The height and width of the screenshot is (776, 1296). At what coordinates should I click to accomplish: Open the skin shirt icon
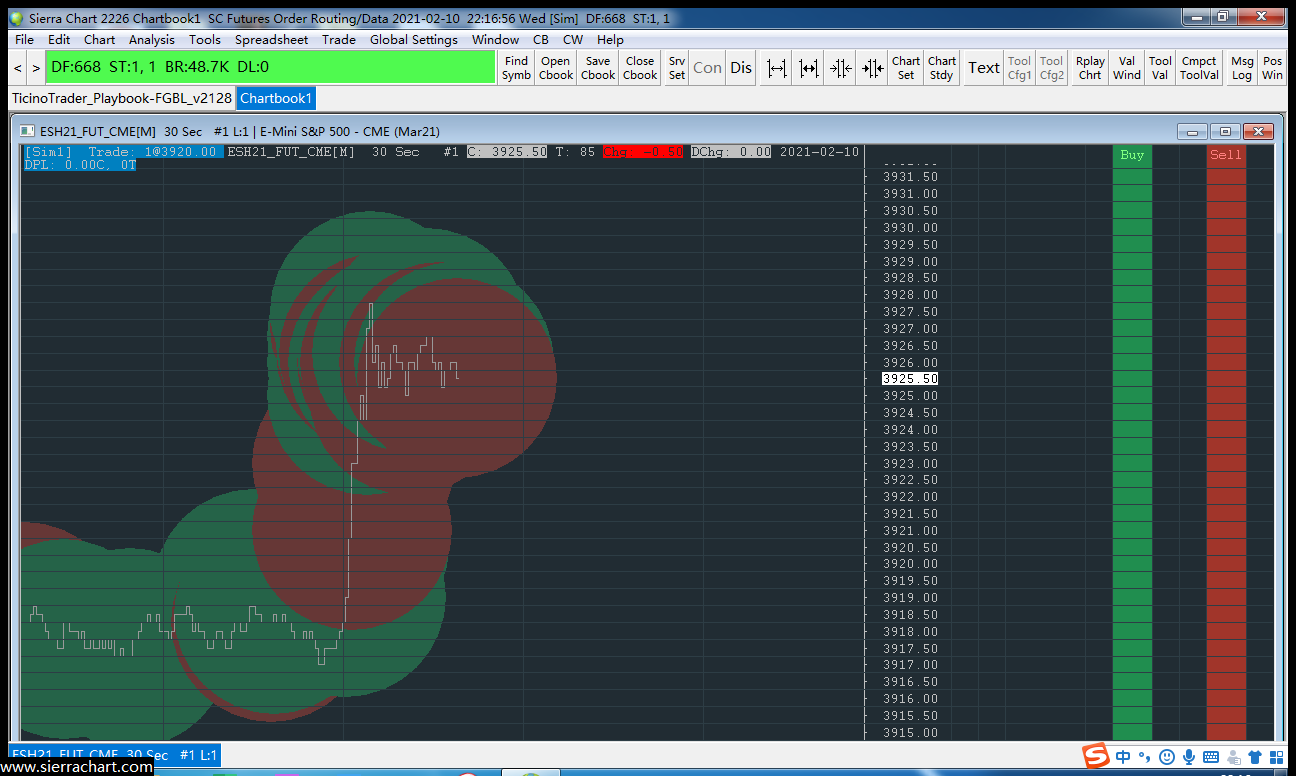(1255, 757)
